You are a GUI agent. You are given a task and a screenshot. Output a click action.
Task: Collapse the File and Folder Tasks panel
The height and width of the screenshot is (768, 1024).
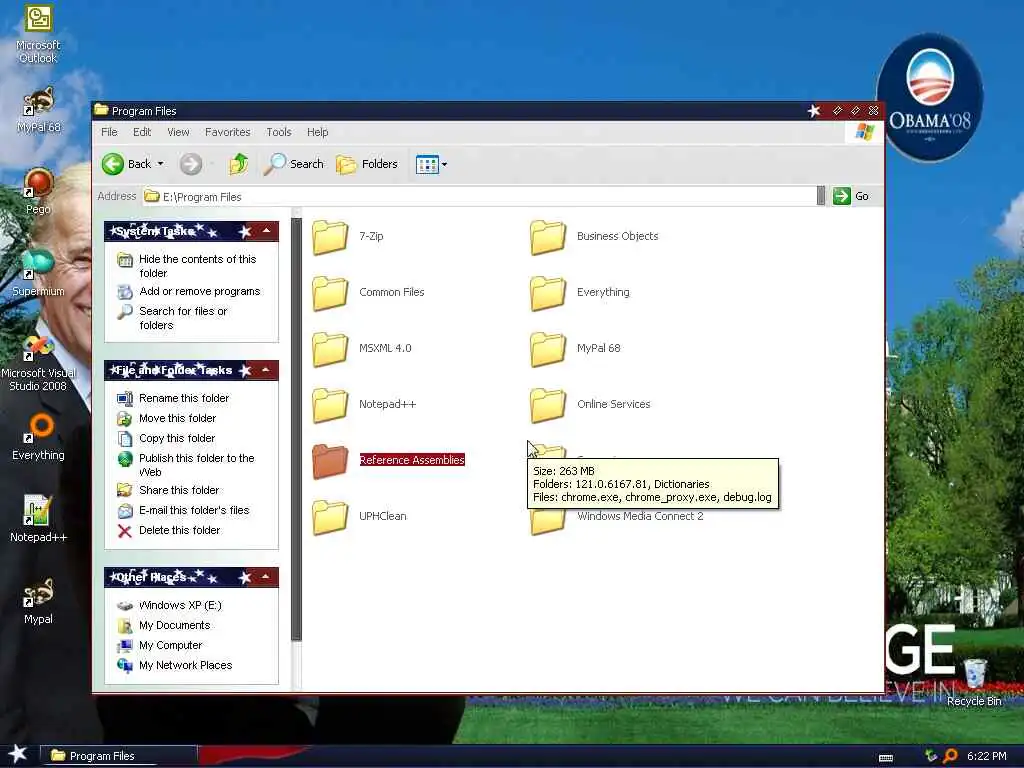[266, 370]
